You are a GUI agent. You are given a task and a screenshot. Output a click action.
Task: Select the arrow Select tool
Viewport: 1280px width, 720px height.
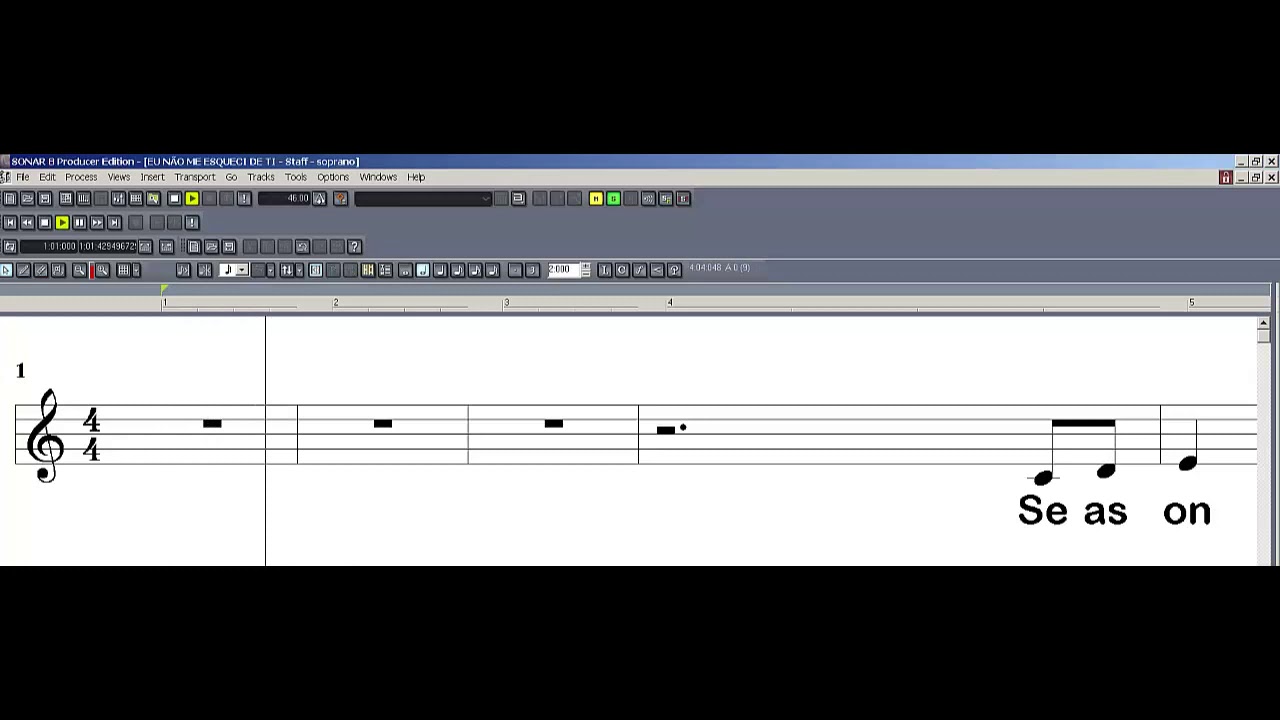[x=6, y=270]
